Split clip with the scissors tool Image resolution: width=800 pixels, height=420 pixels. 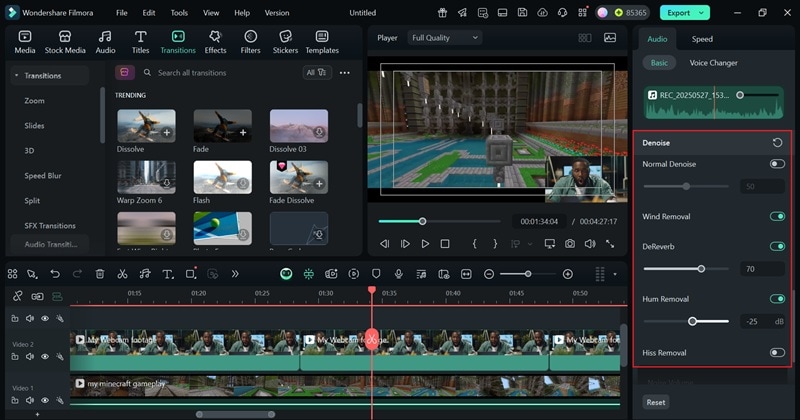coord(122,274)
